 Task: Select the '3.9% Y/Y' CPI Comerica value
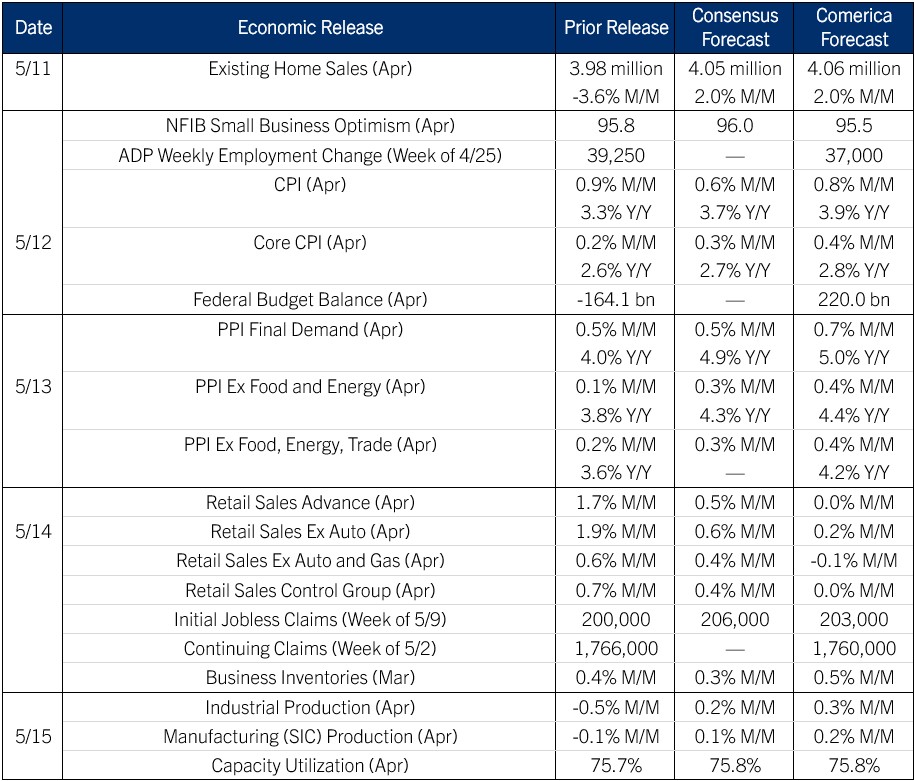click(x=853, y=213)
